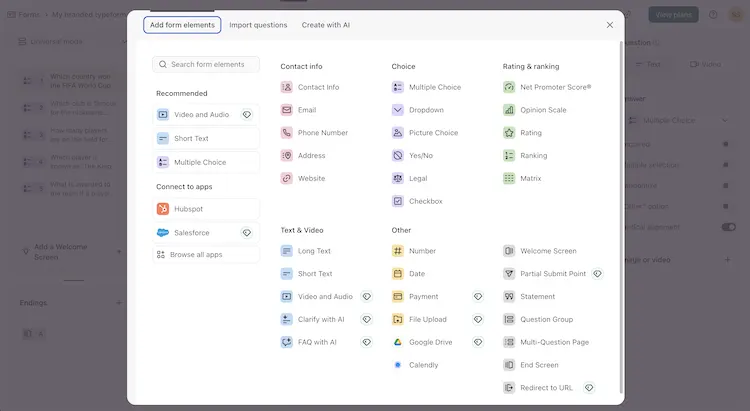Viewport: 750px width, 411px height.
Task: Choose the End Screen element
Action: [x=531, y=365]
